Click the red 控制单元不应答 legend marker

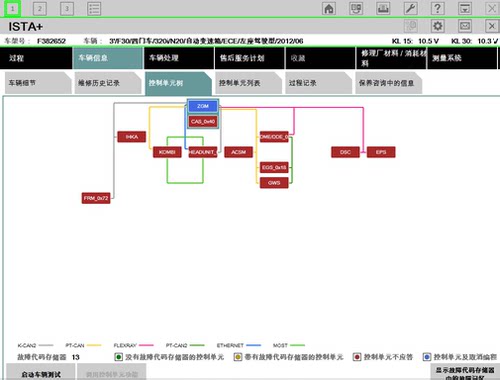coord(357,357)
